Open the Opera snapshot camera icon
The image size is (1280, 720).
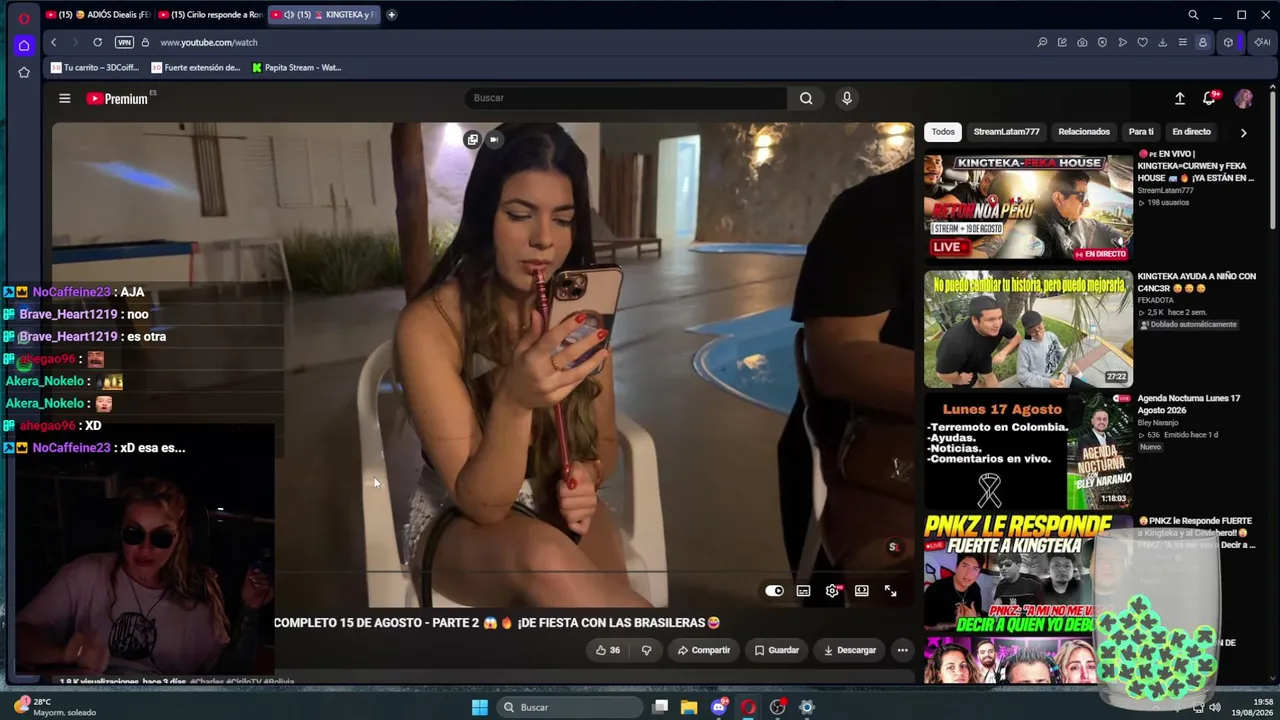tap(1082, 42)
